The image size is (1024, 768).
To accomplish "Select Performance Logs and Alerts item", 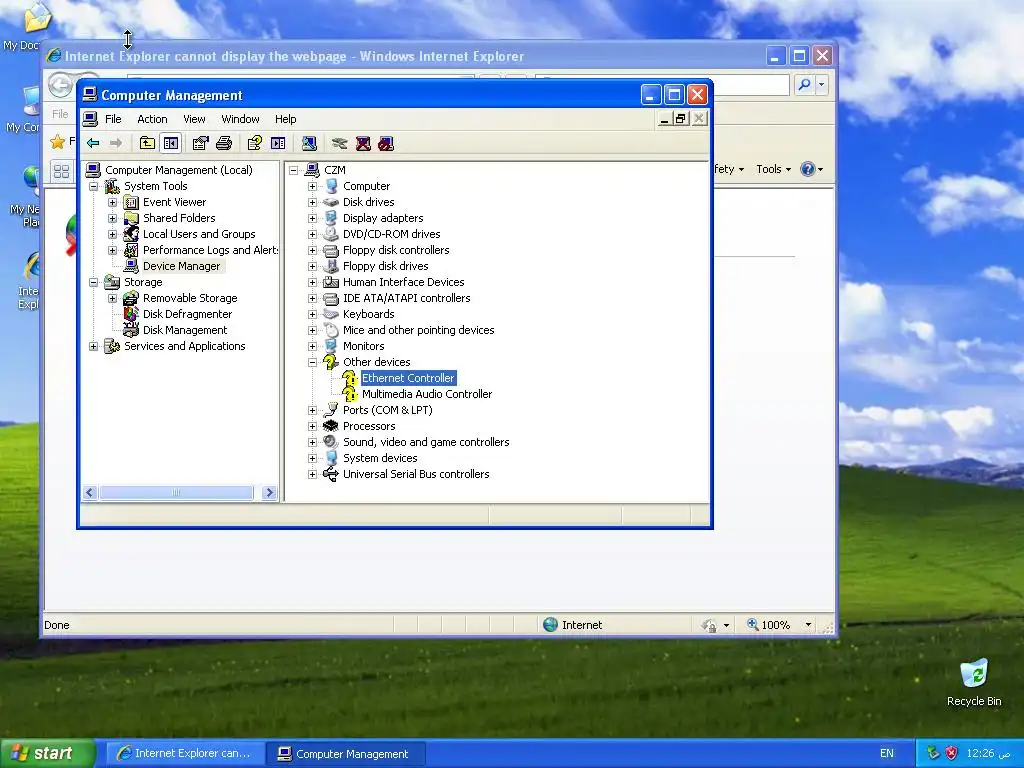I will click(210, 250).
